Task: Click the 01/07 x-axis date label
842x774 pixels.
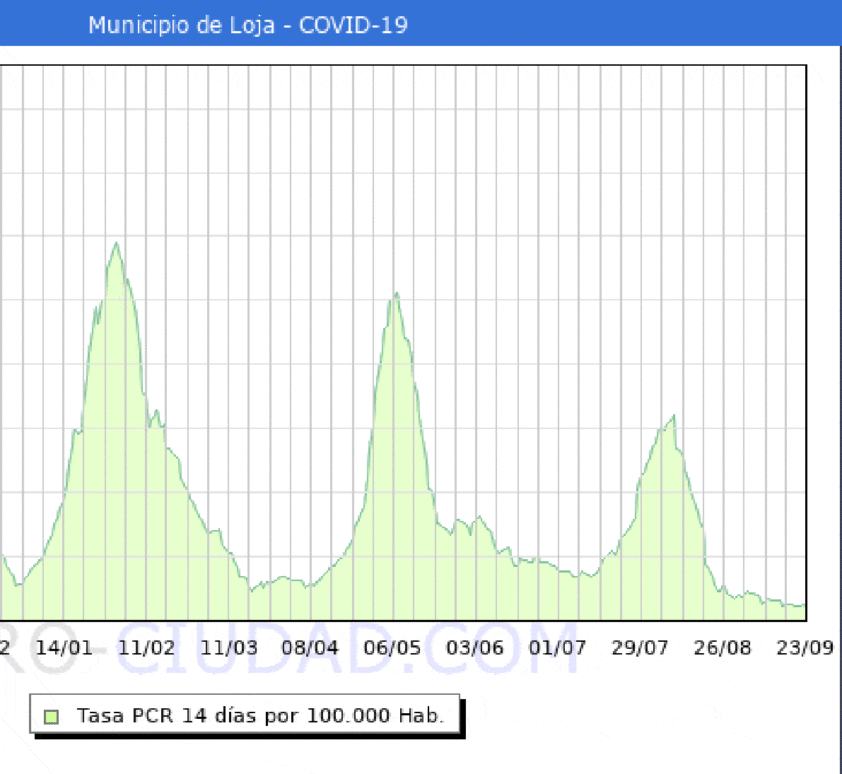Action: (557, 647)
